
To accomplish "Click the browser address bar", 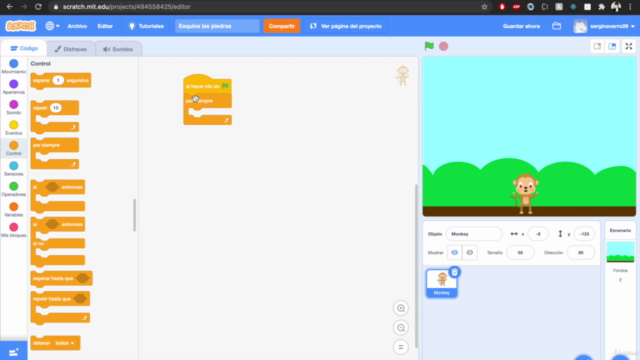I will click(x=269, y=7).
